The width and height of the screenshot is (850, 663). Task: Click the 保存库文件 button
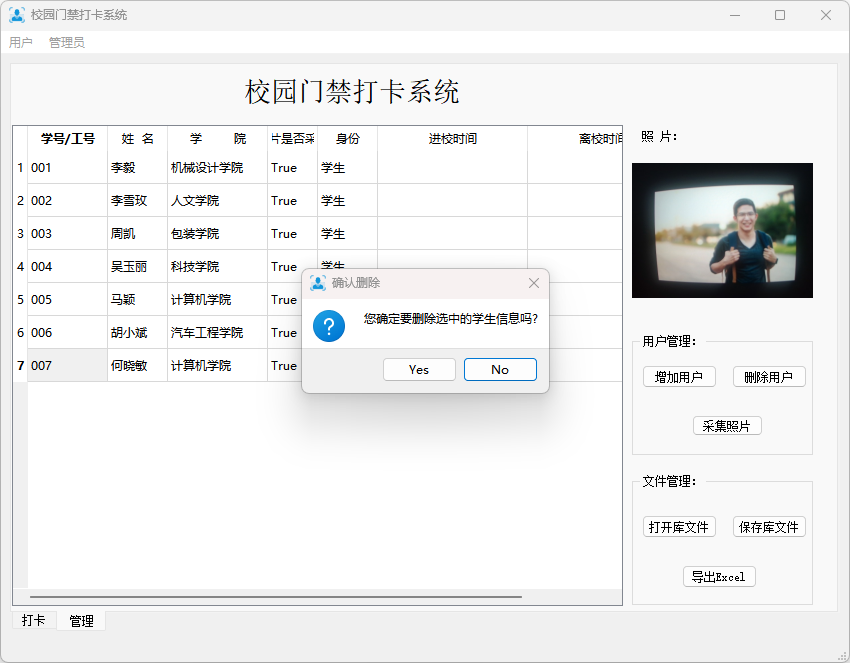tap(769, 527)
